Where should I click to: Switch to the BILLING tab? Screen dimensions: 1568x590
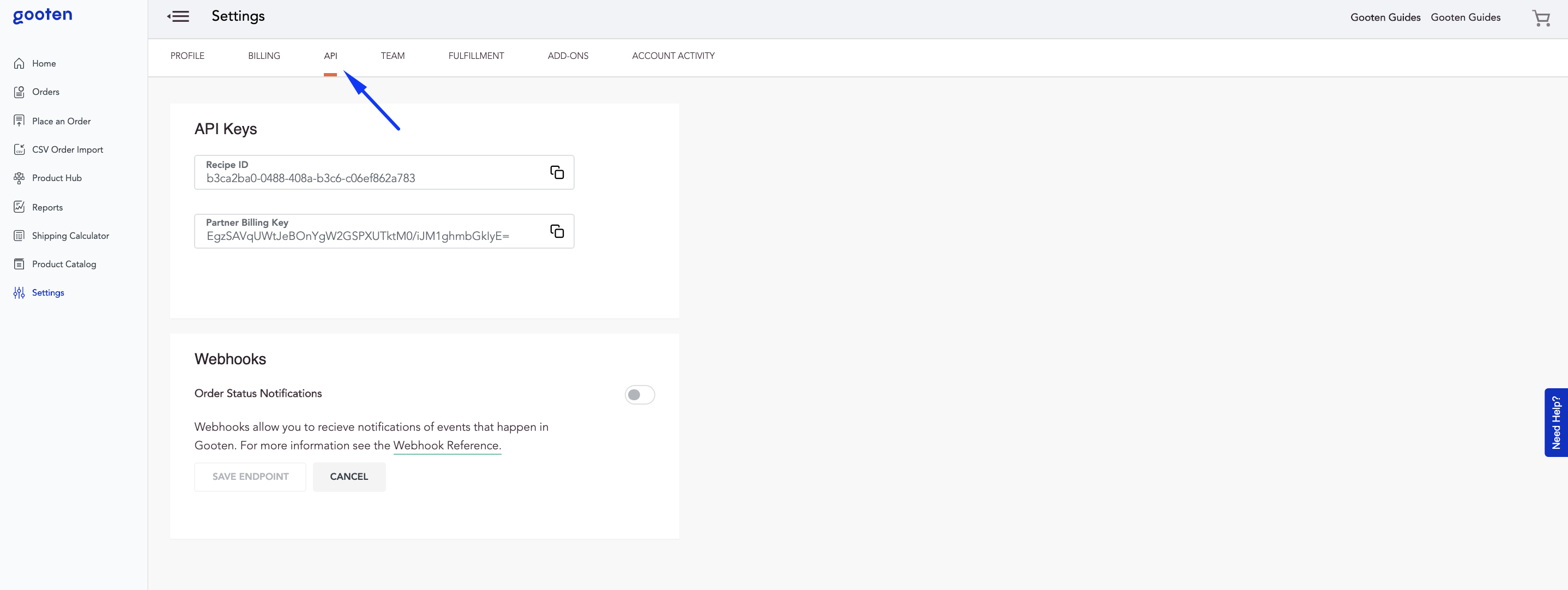[263, 56]
